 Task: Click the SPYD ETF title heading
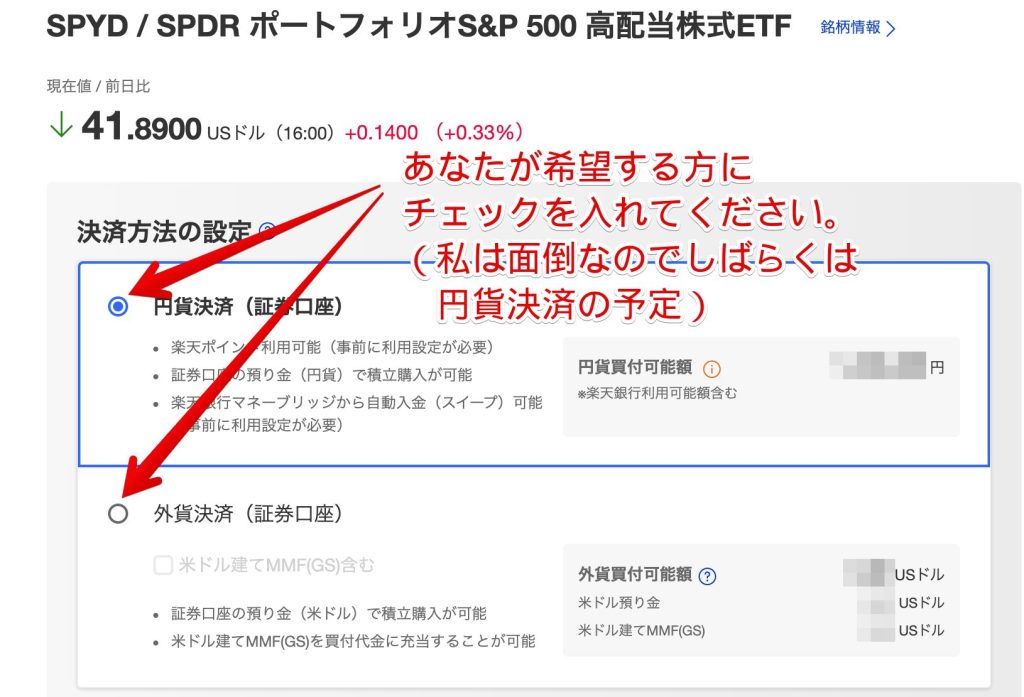[x=418, y=27]
